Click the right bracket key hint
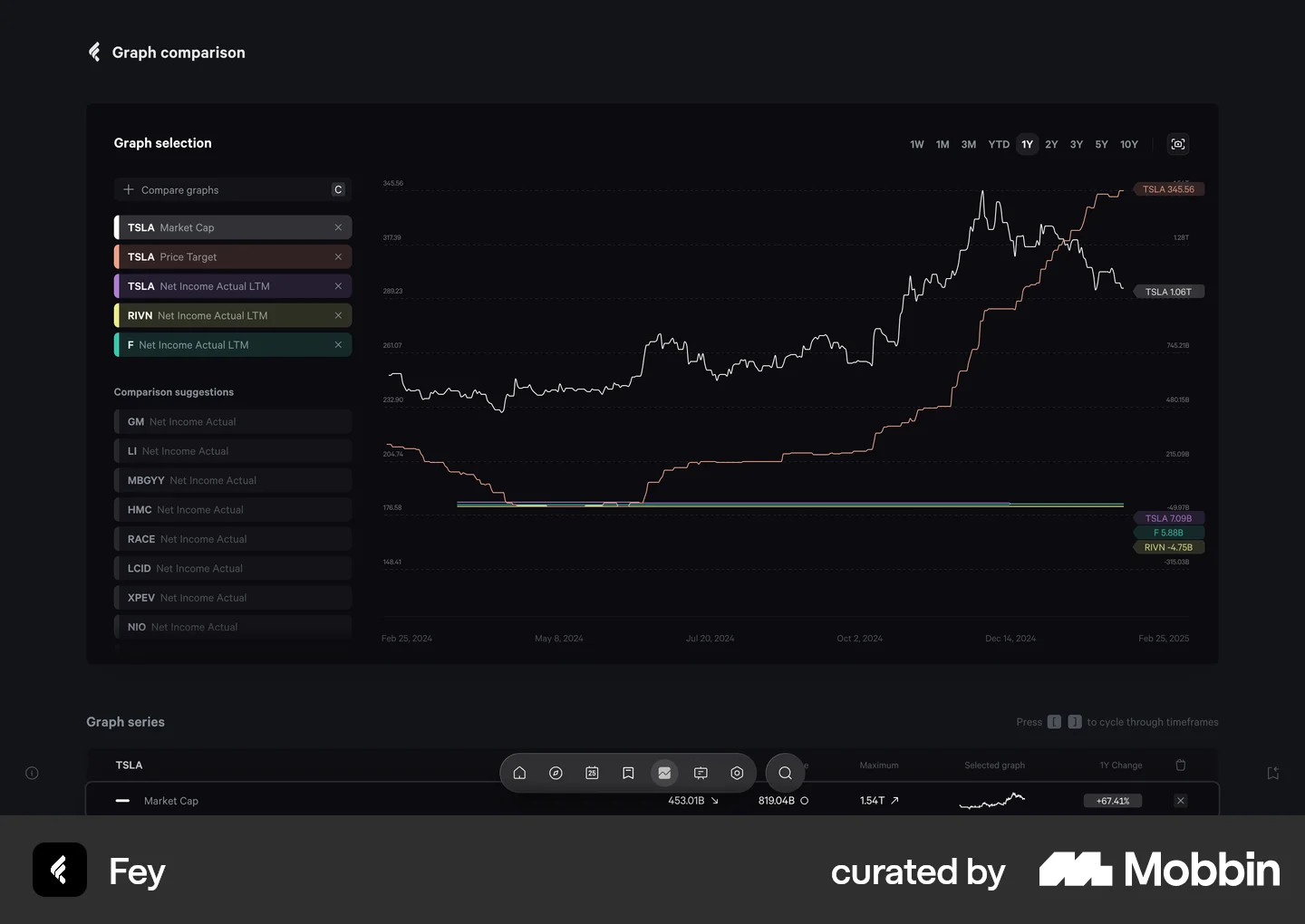Image resolution: width=1305 pixels, height=924 pixels. click(1075, 722)
